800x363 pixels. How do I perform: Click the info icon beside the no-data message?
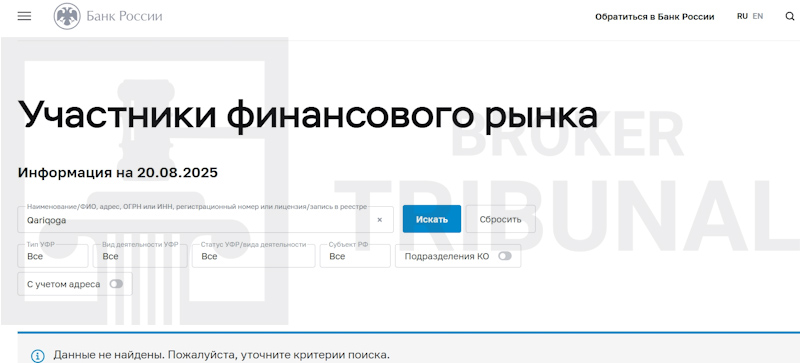(x=38, y=356)
